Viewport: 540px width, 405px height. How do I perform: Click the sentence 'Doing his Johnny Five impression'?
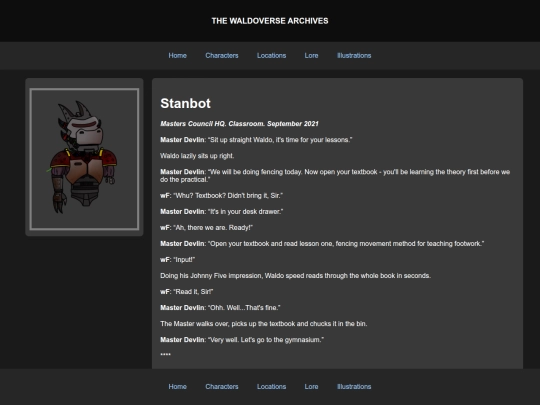(x=295, y=276)
